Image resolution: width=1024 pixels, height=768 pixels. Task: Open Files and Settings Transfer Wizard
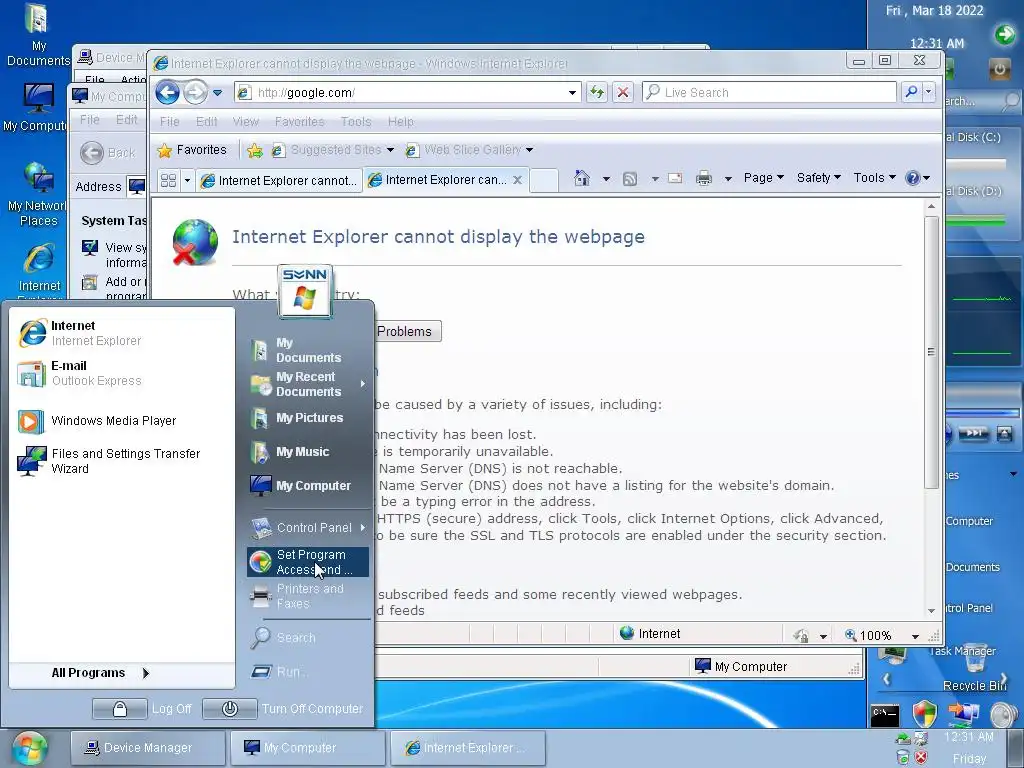121,461
